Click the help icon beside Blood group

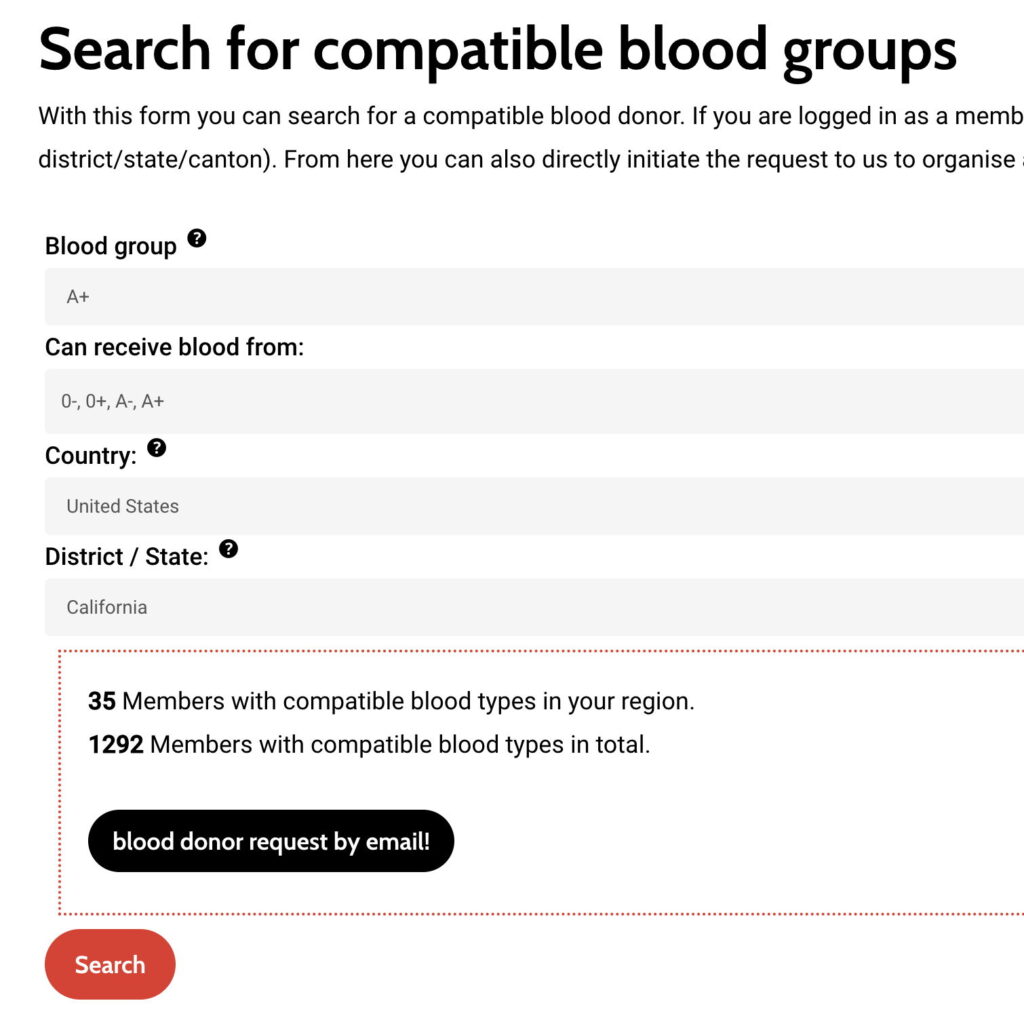point(197,238)
